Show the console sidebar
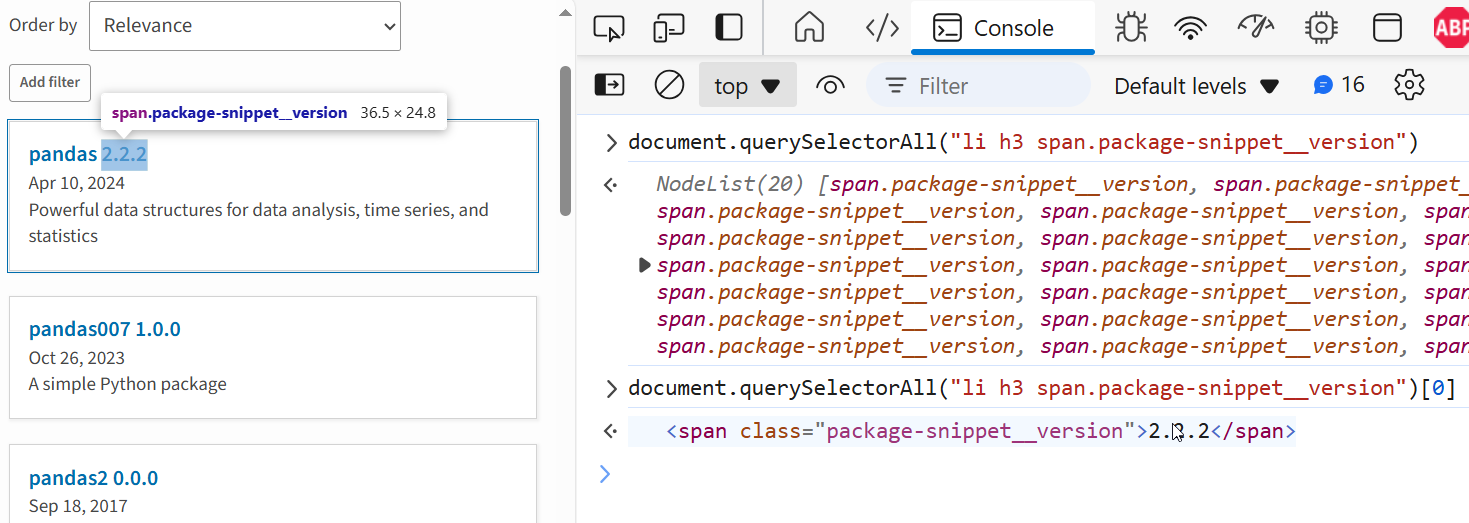Image resolution: width=1469 pixels, height=523 pixels. pyautogui.click(x=608, y=85)
